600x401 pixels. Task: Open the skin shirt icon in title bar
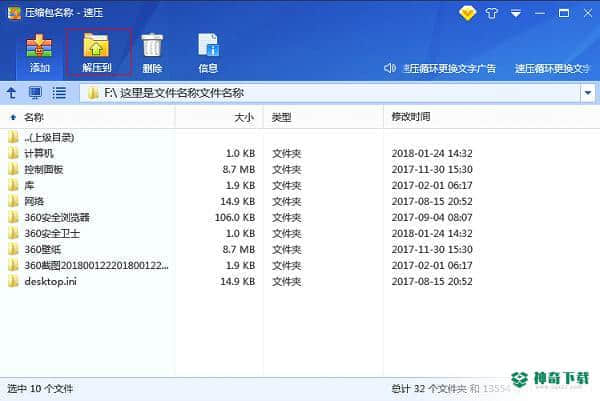(x=492, y=14)
